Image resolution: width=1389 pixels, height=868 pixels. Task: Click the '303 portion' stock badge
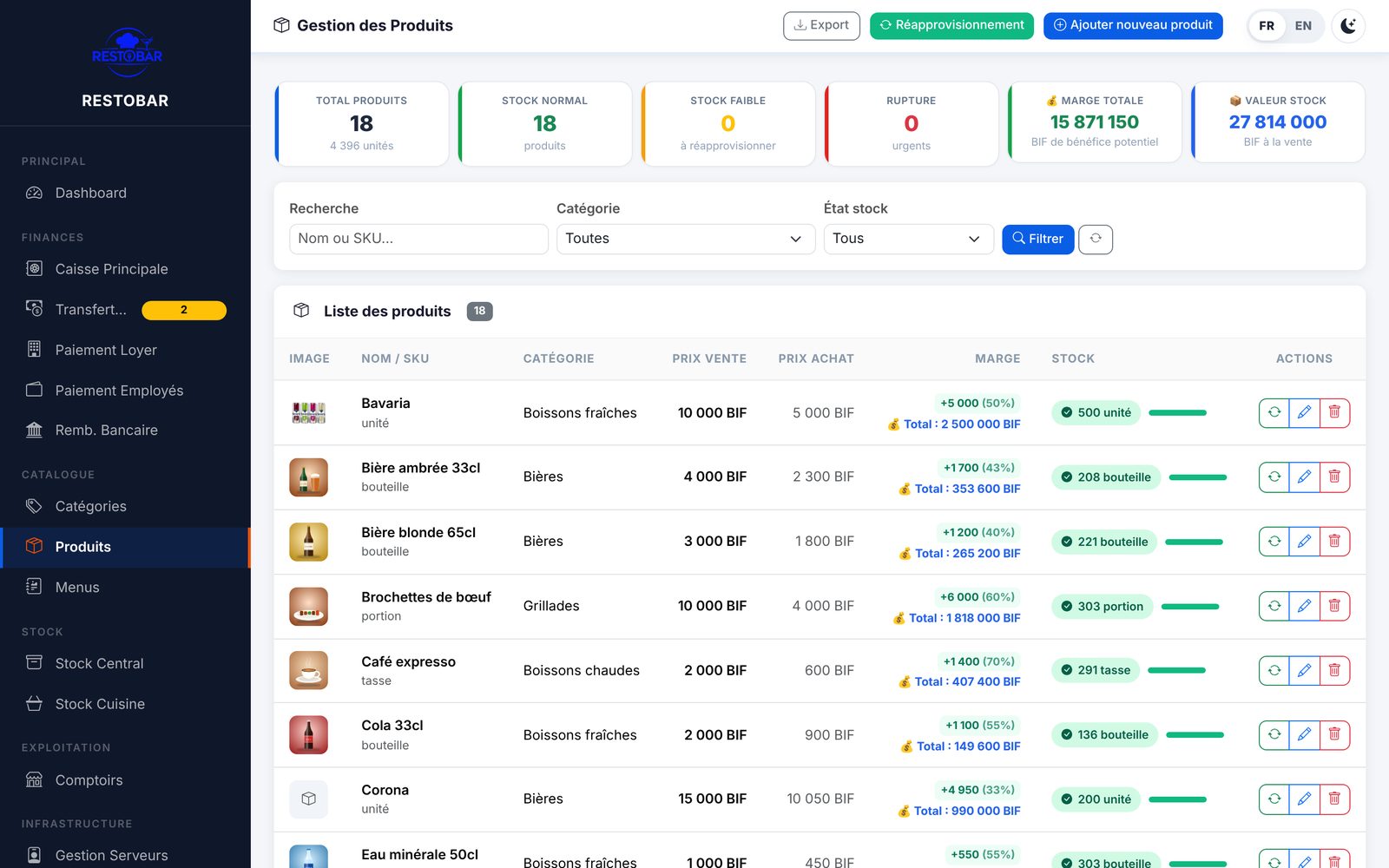[1102, 607]
